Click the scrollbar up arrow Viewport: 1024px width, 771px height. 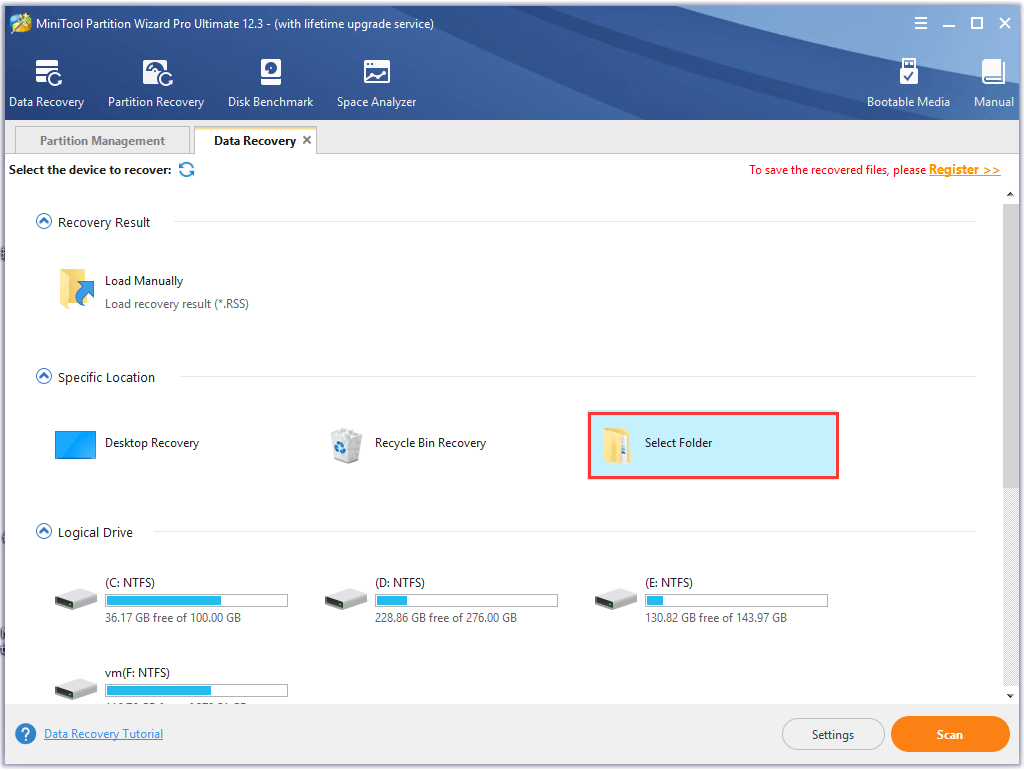(x=1010, y=194)
